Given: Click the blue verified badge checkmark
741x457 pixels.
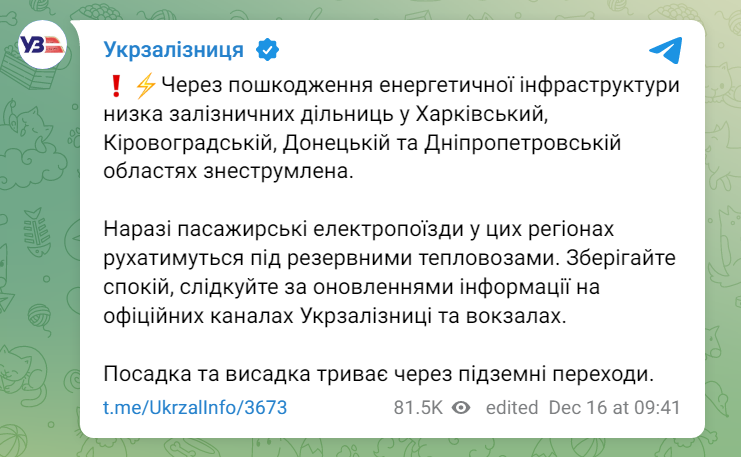Looking at the screenshot, I should pyautogui.click(x=267, y=50).
